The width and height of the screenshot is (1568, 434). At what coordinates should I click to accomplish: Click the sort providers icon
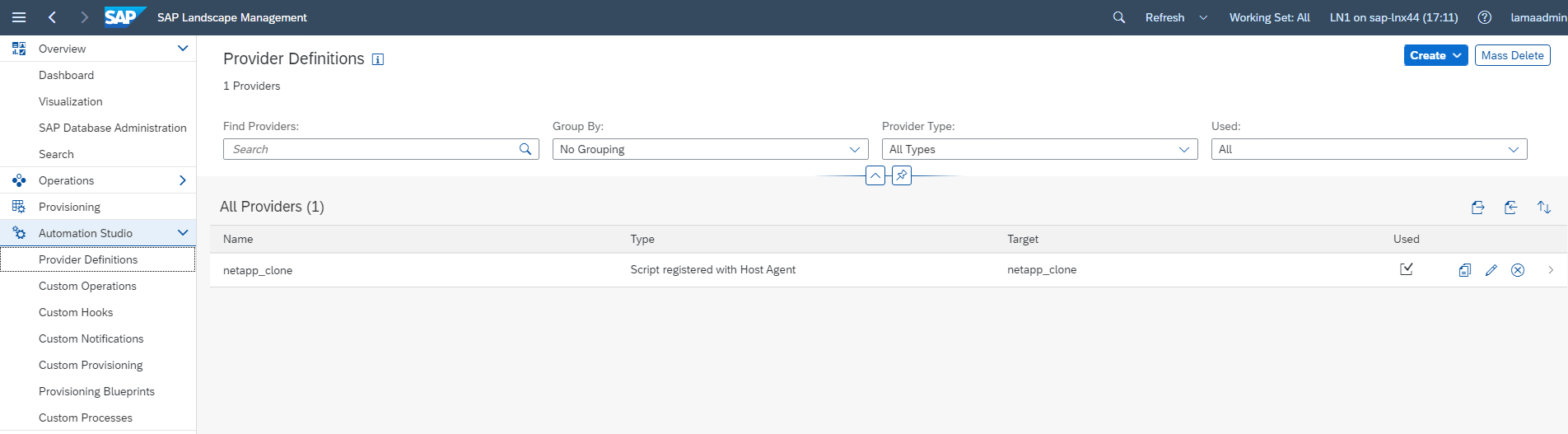click(1544, 208)
